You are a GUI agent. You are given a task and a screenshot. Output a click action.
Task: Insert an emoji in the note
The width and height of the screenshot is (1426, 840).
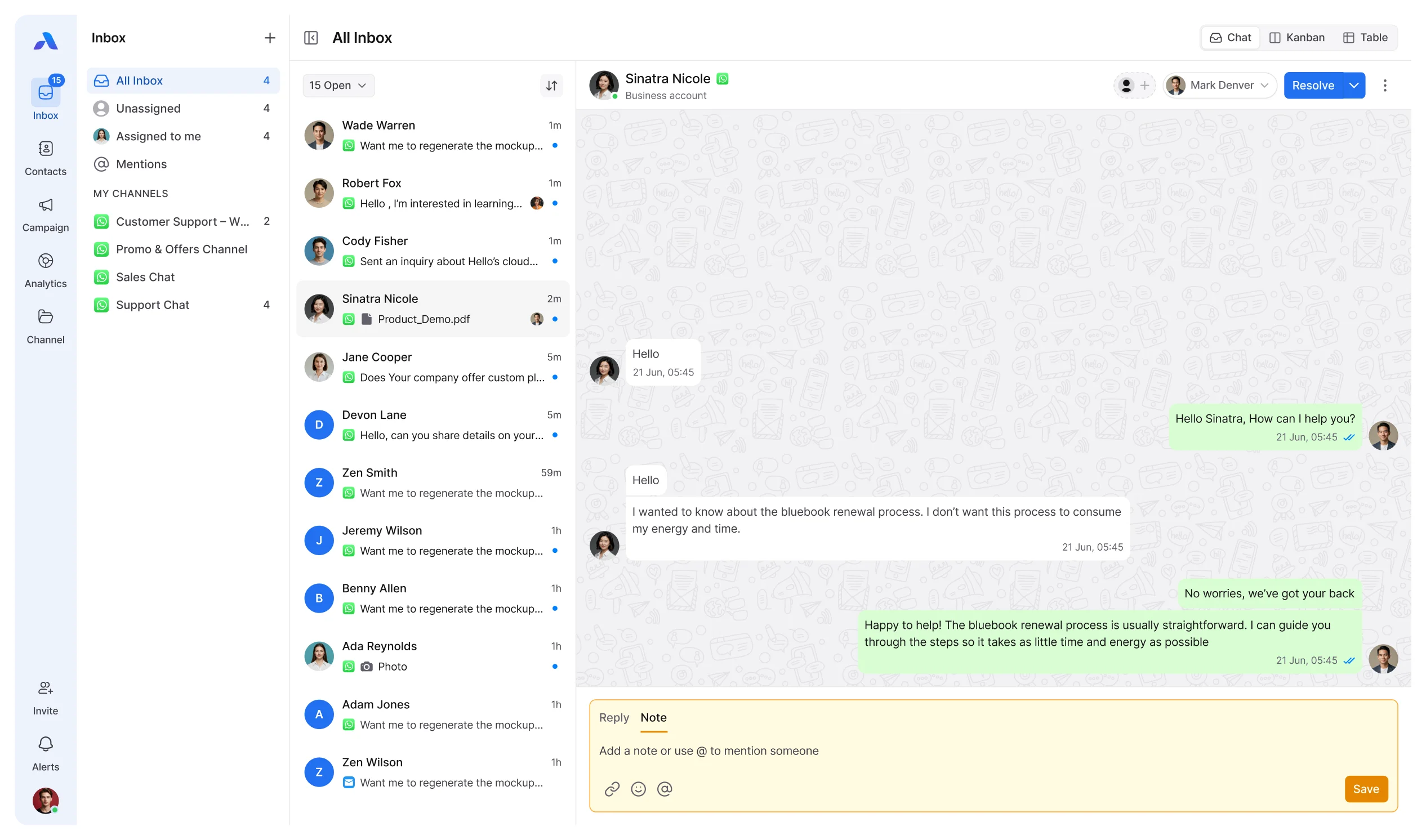(x=638, y=789)
